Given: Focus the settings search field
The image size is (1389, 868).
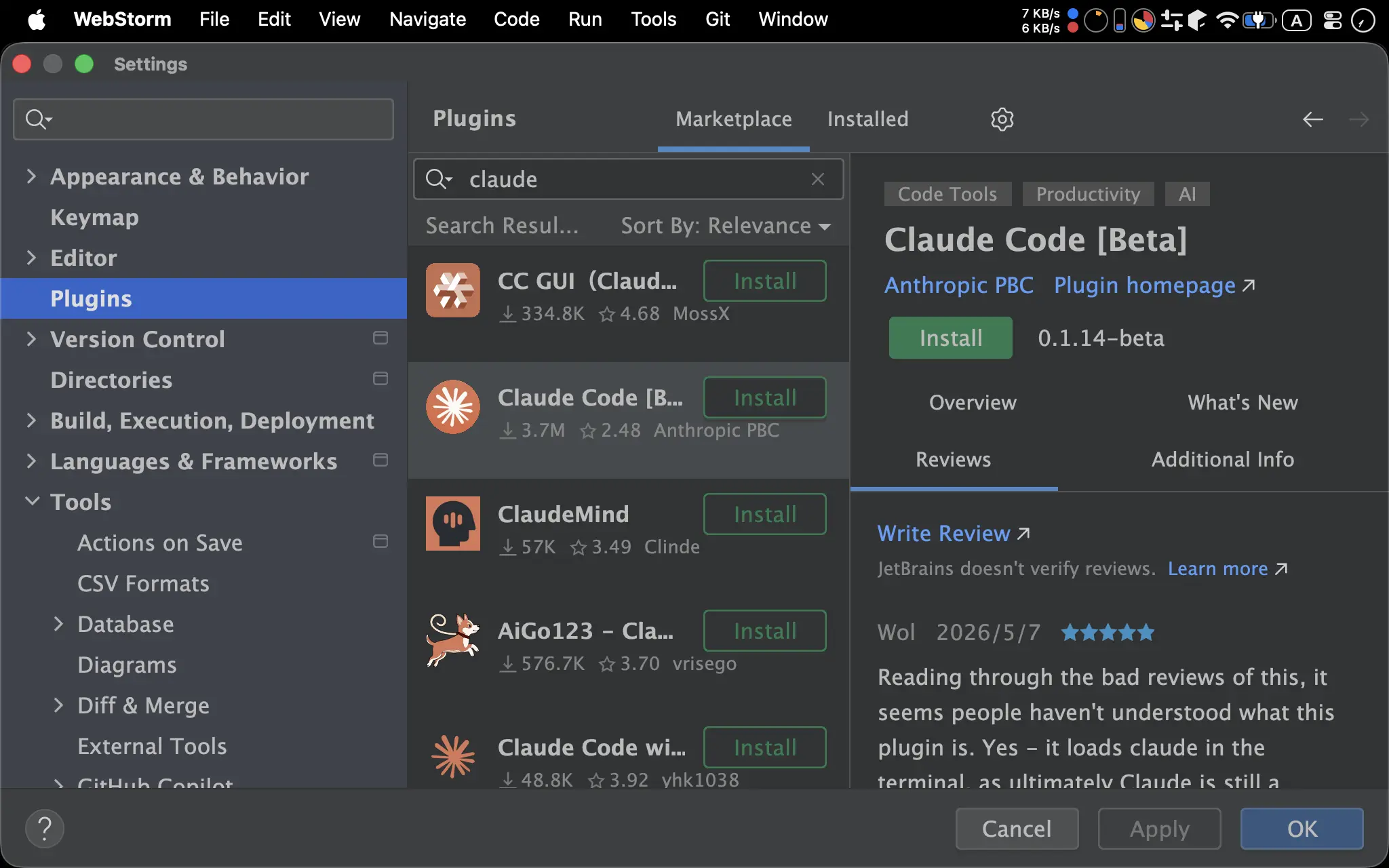Looking at the screenshot, I should tap(203, 119).
